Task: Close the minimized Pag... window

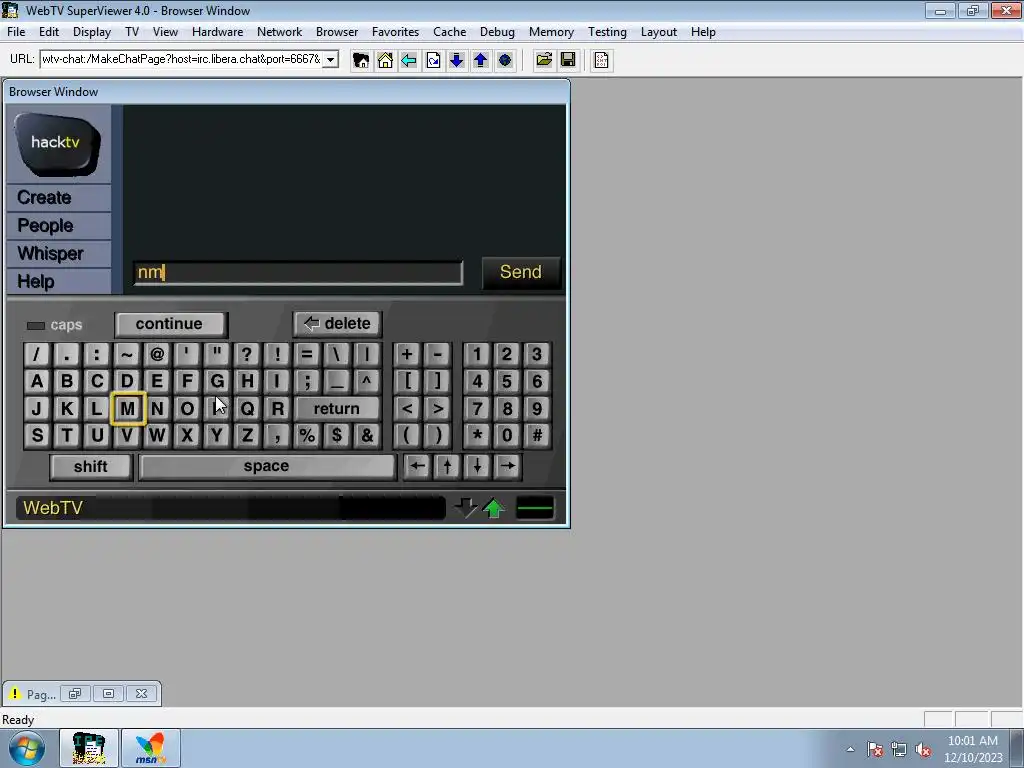Action: (141, 694)
